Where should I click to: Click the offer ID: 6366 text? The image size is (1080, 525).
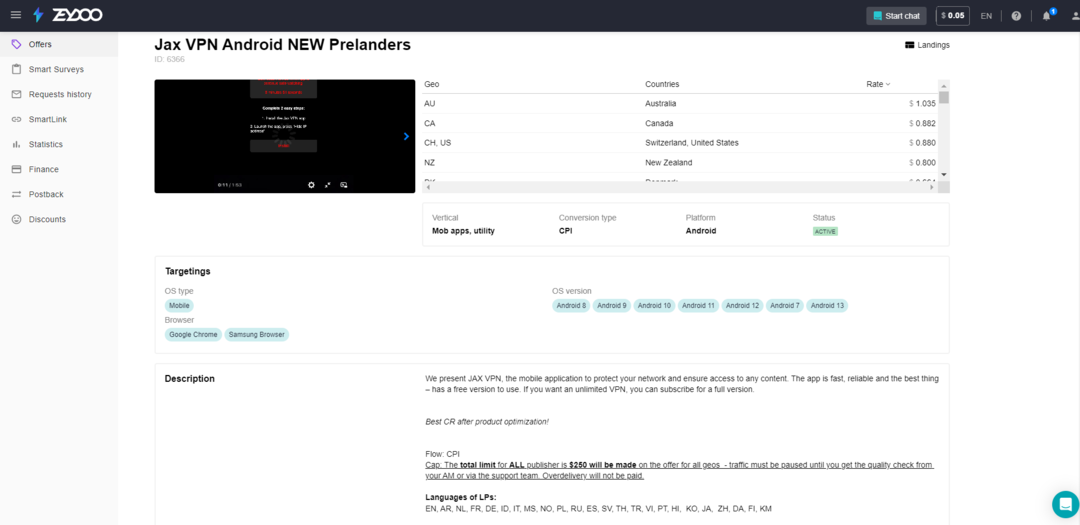click(169, 59)
